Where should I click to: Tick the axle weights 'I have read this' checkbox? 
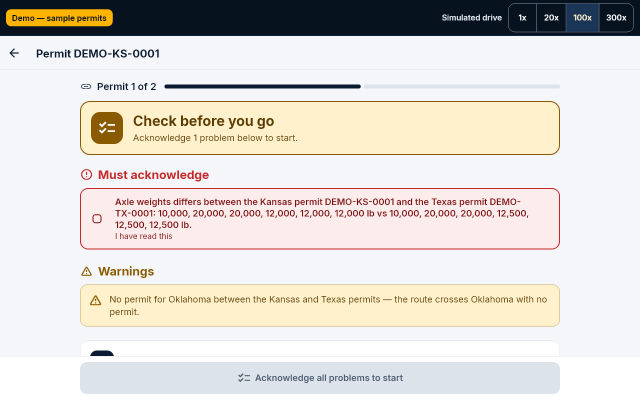pyautogui.click(x=97, y=219)
